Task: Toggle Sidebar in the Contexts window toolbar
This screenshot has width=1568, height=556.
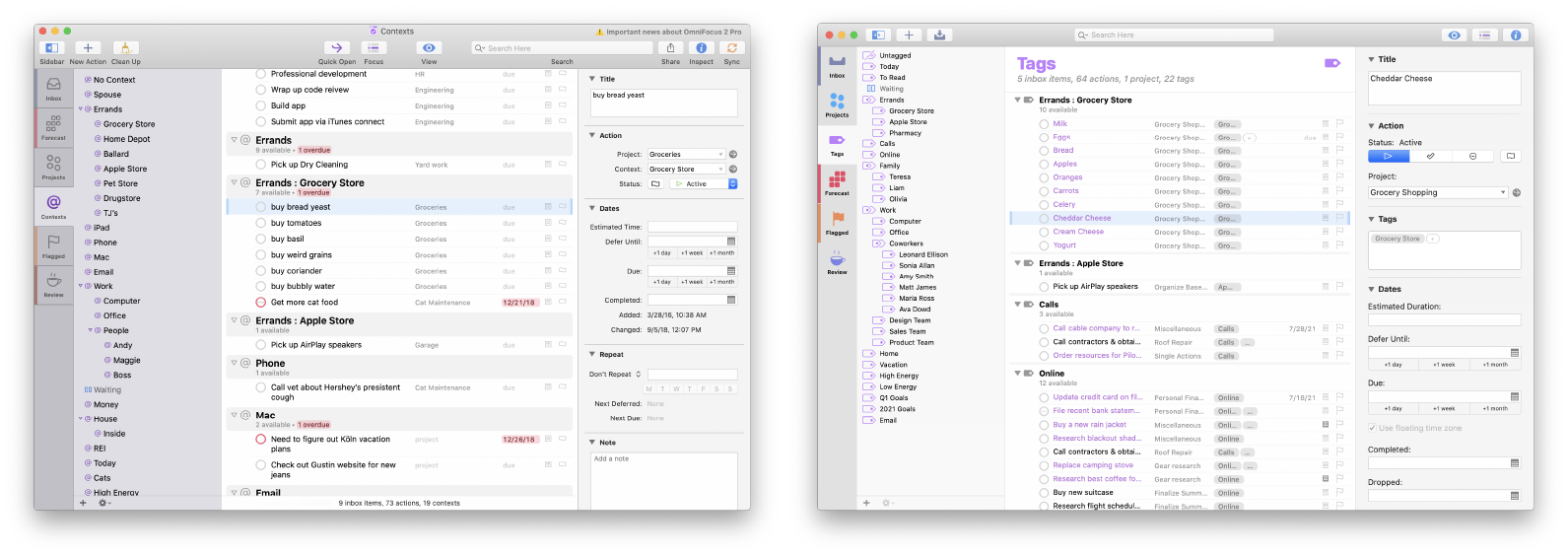Action: (x=52, y=47)
